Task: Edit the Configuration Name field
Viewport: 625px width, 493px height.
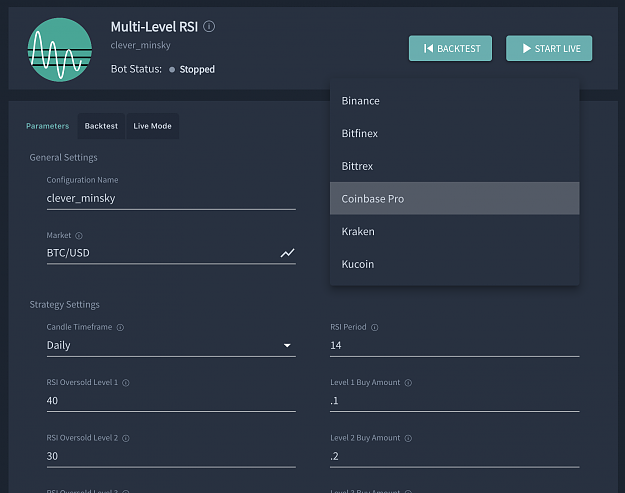Action: click(x=171, y=198)
